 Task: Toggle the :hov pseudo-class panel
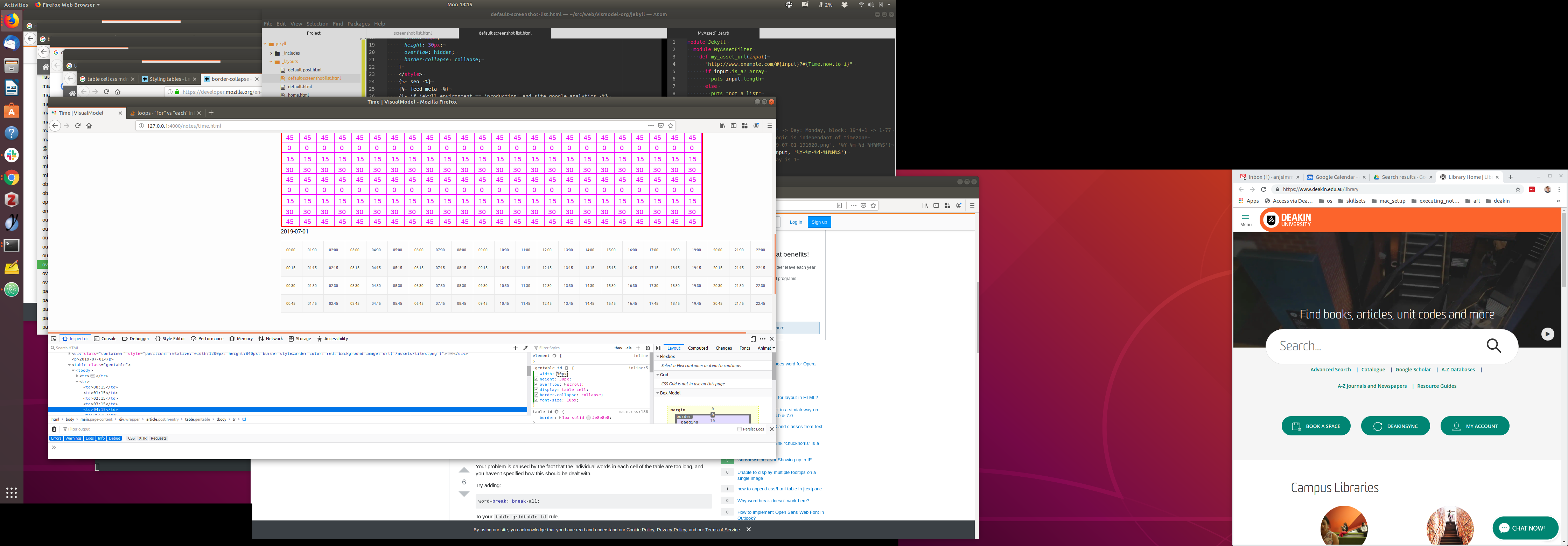(x=618, y=348)
